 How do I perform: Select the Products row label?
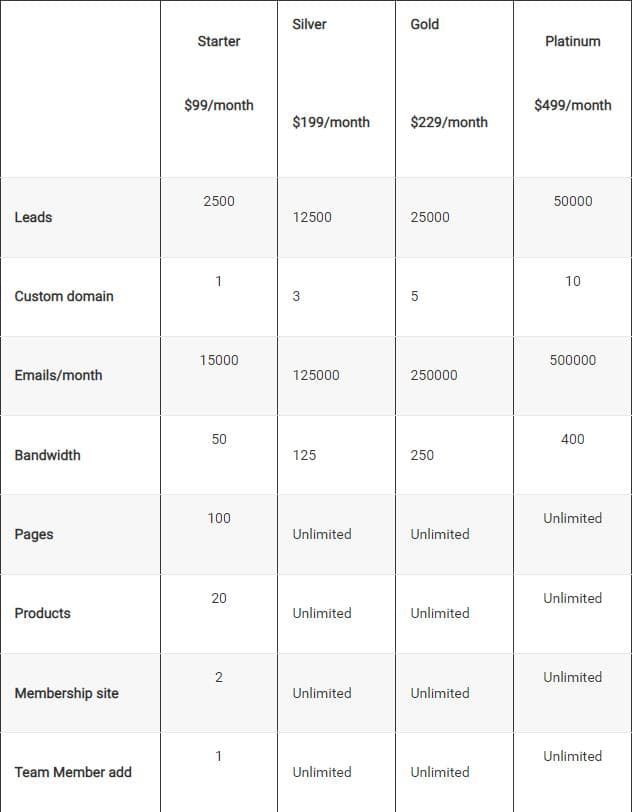[42, 613]
